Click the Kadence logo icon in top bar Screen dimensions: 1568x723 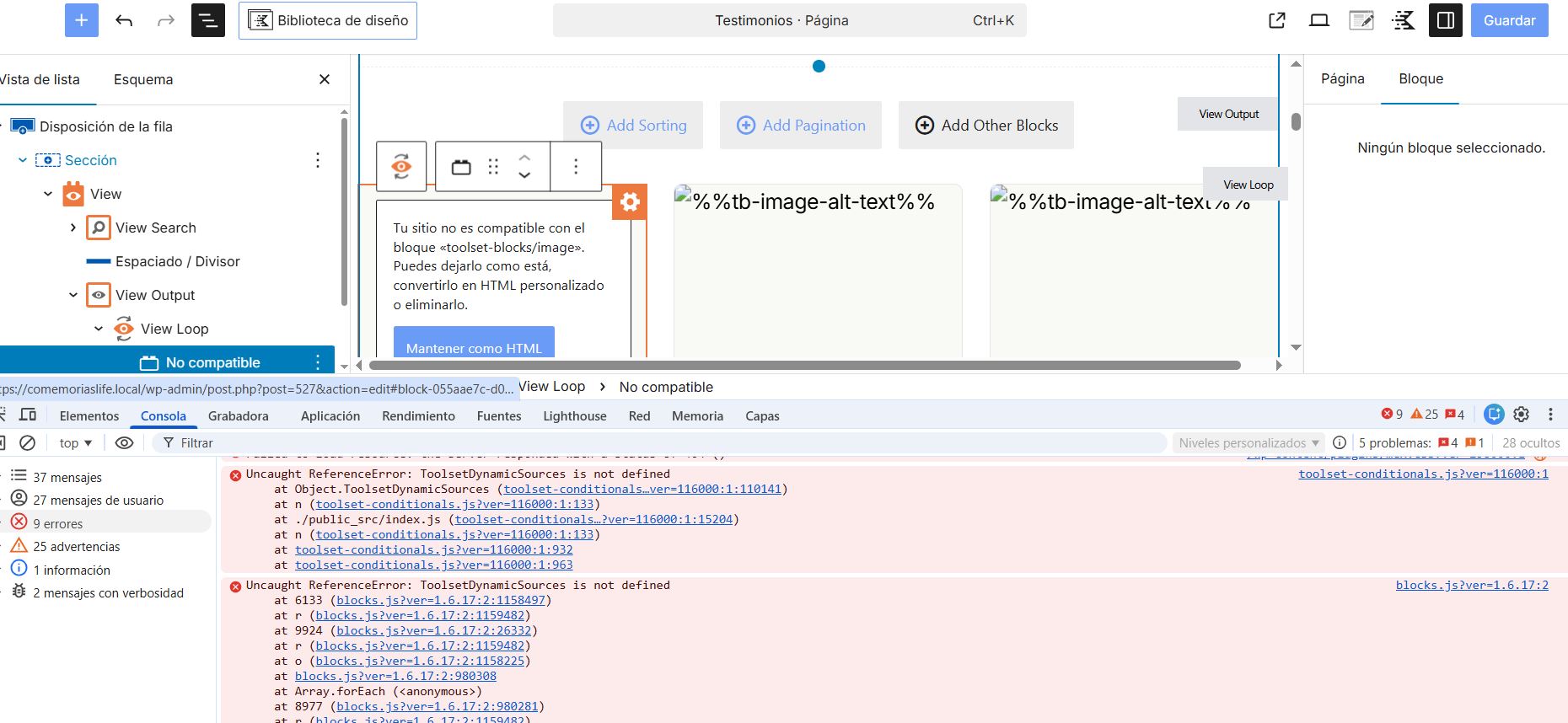pyautogui.click(x=1404, y=20)
